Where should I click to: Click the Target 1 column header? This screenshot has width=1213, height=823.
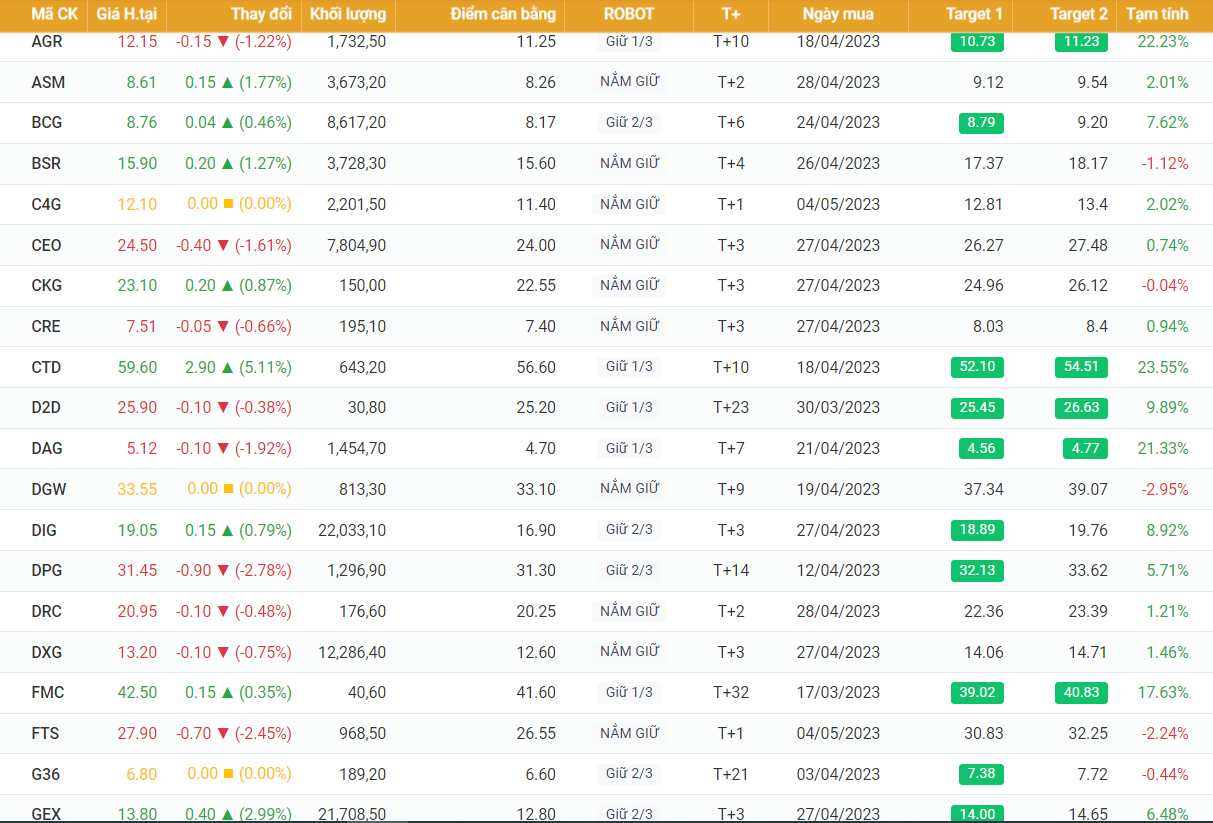[974, 14]
